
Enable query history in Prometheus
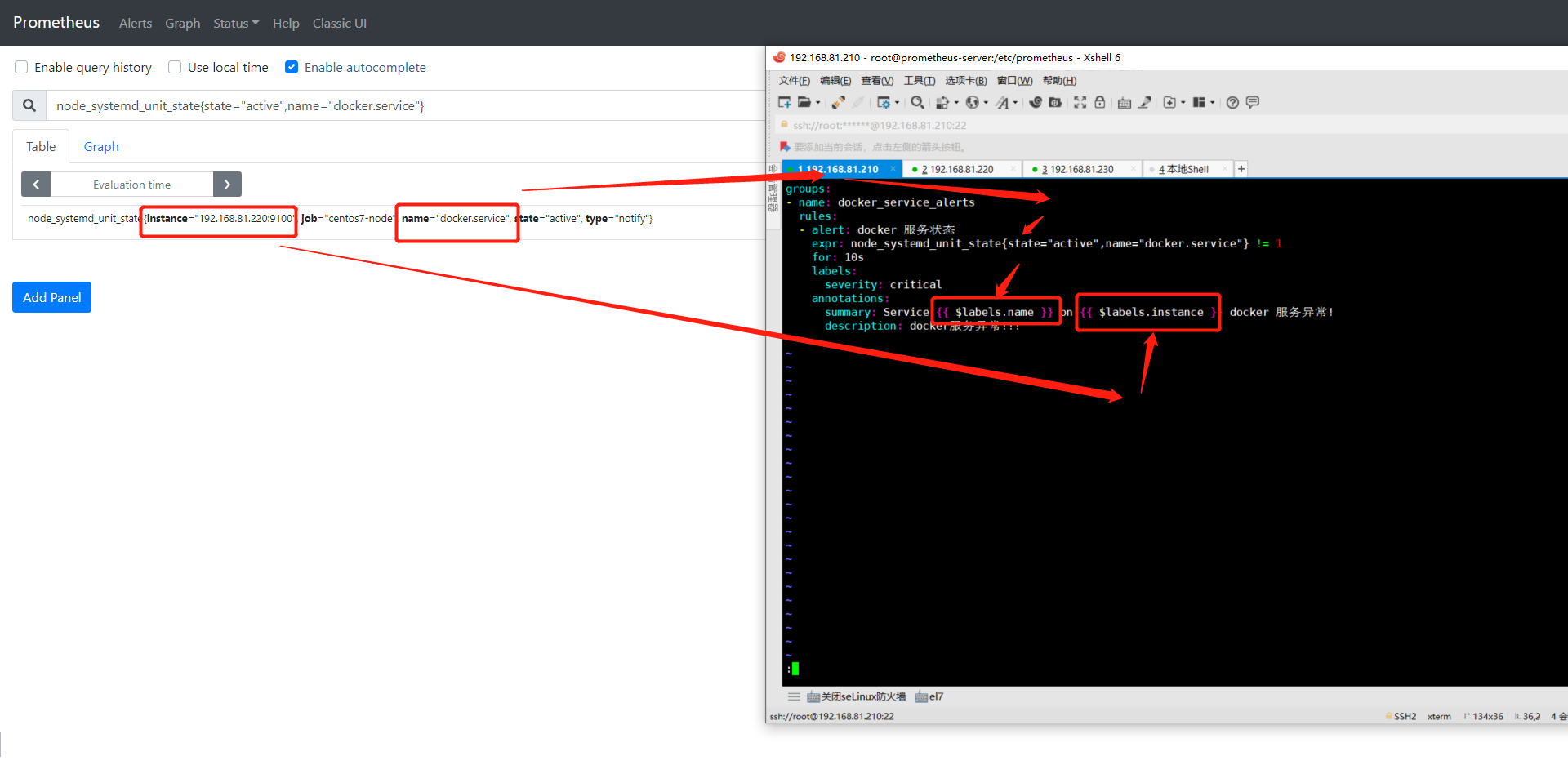point(20,67)
